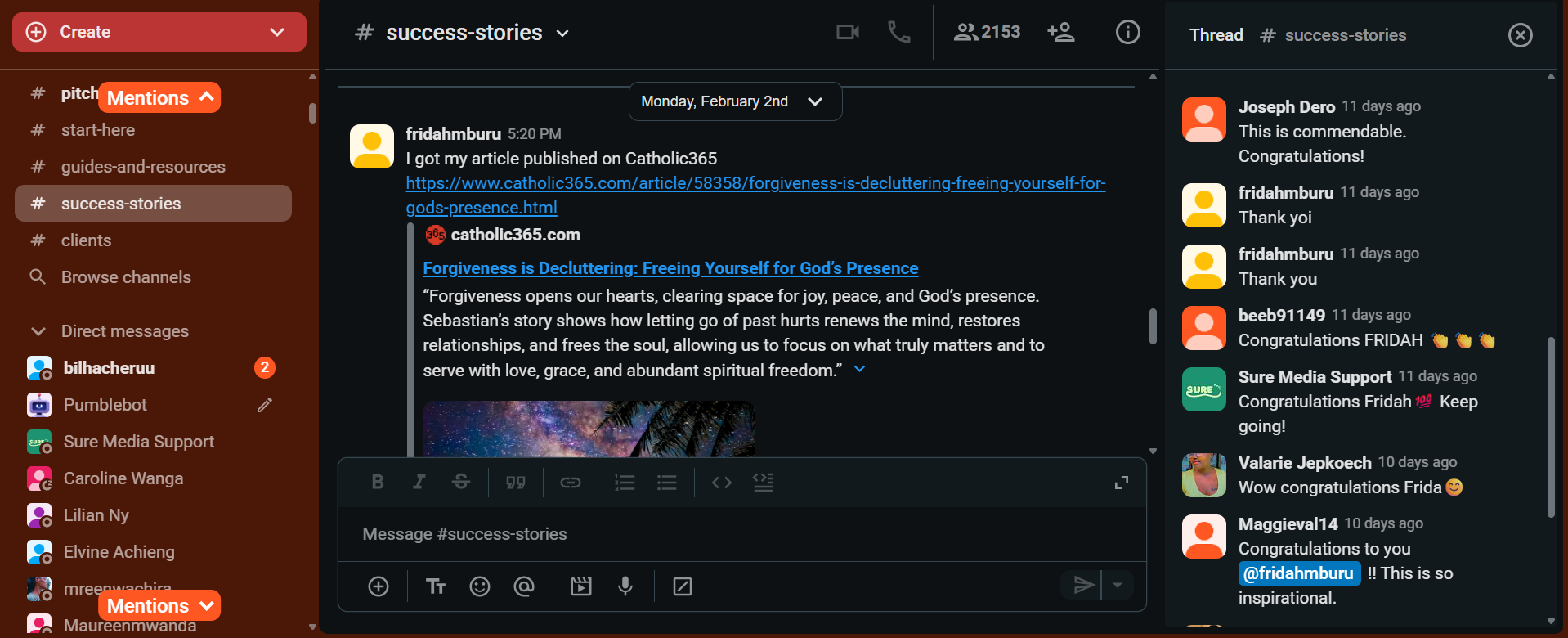Open the guides-and-resources channel
The height and width of the screenshot is (638, 1568).
(x=143, y=167)
